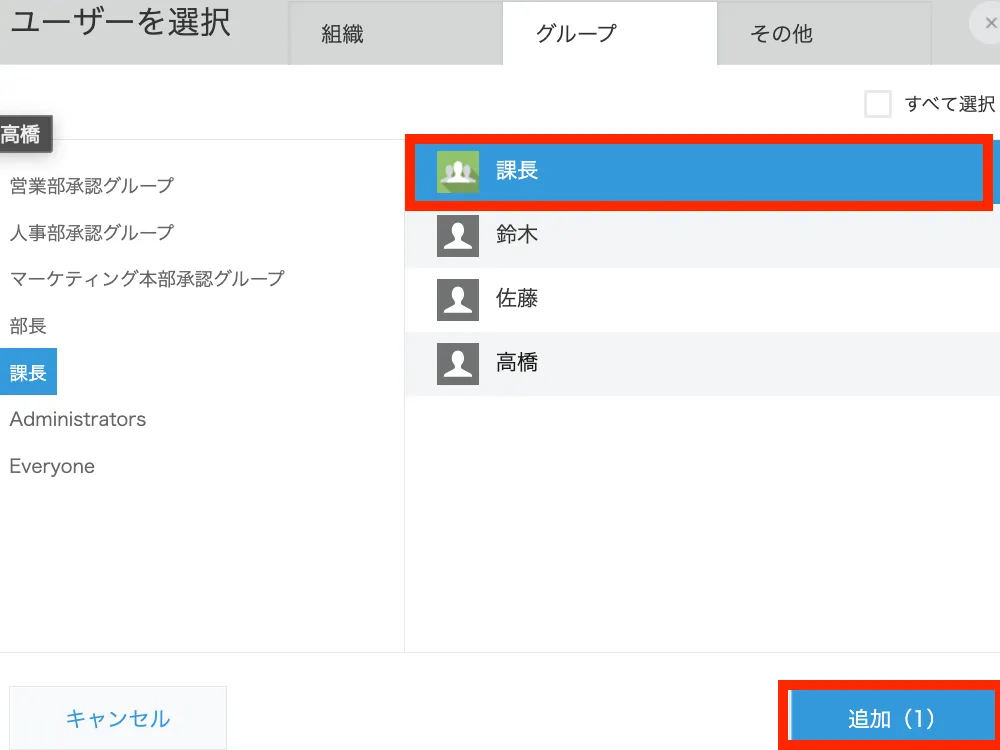Select the 鈴木 name in the member list
This screenshot has width=1000, height=750.
[x=517, y=236]
